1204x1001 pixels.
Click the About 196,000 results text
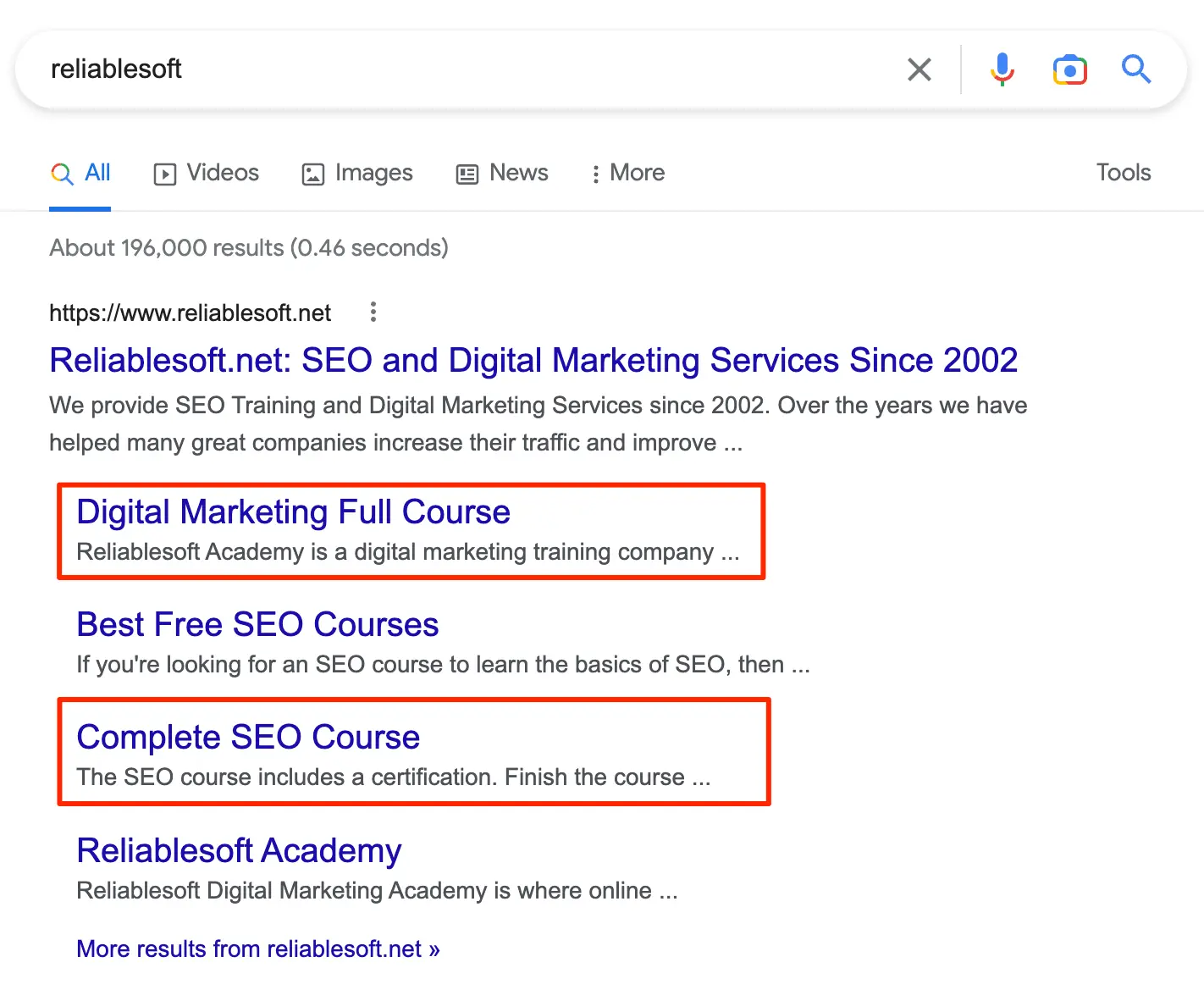tap(249, 248)
